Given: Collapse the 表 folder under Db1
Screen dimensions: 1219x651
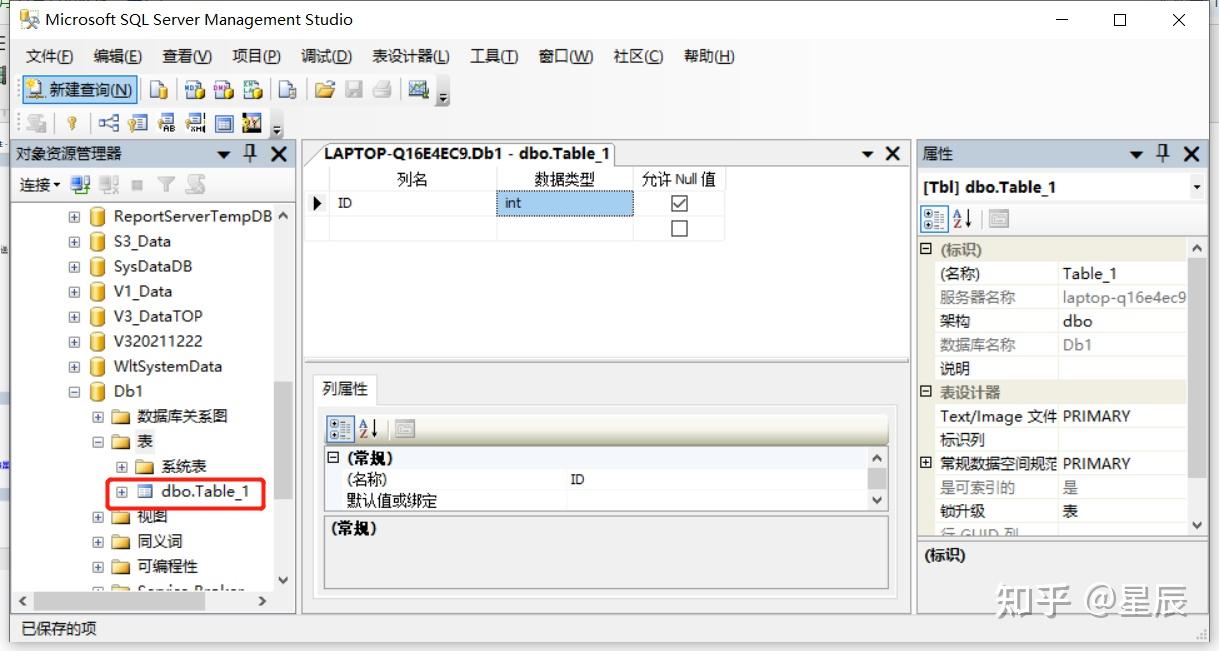Looking at the screenshot, I should point(96,441).
